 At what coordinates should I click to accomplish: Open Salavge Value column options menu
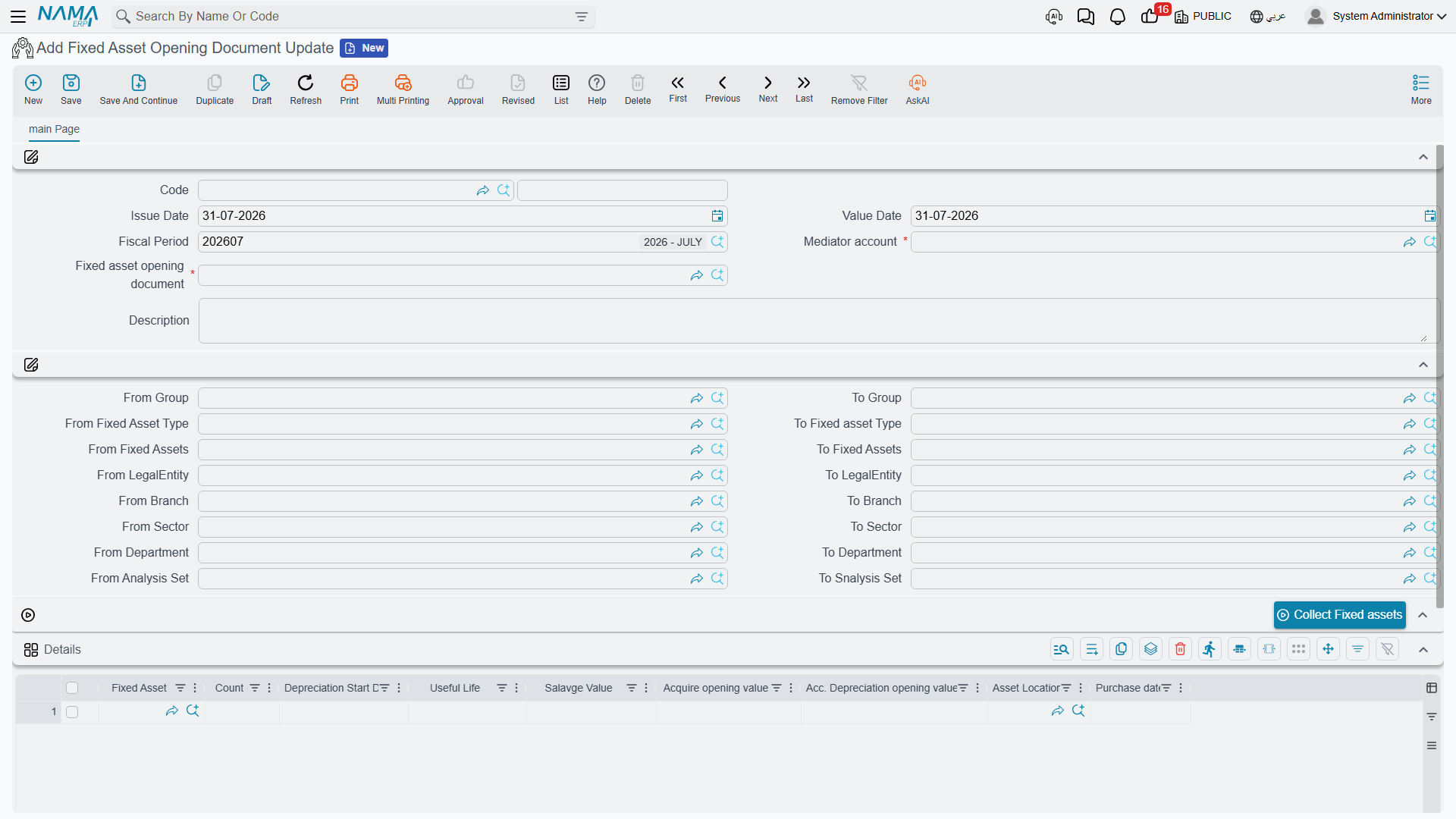[646, 688]
